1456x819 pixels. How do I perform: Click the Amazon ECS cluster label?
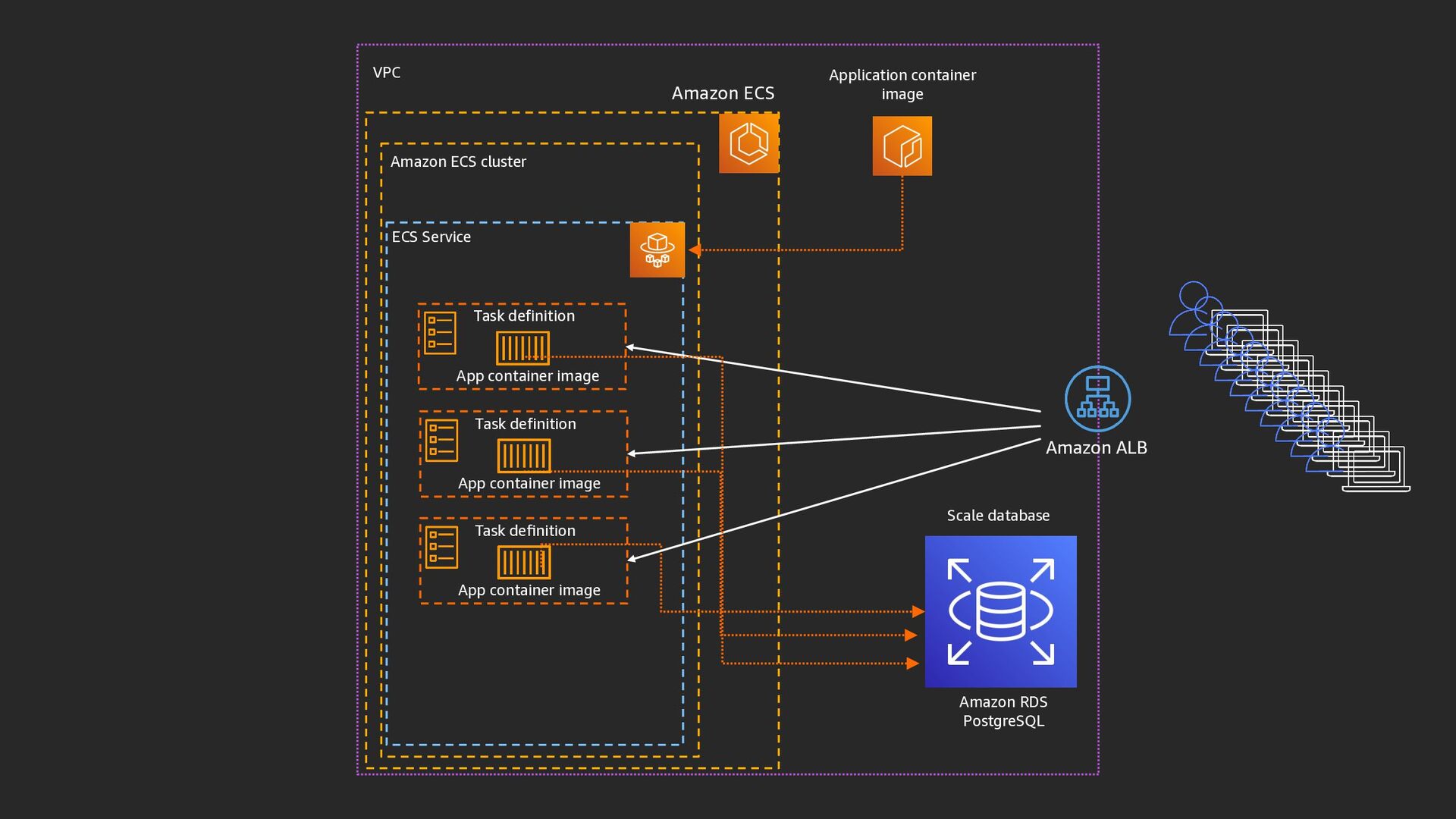click(458, 162)
